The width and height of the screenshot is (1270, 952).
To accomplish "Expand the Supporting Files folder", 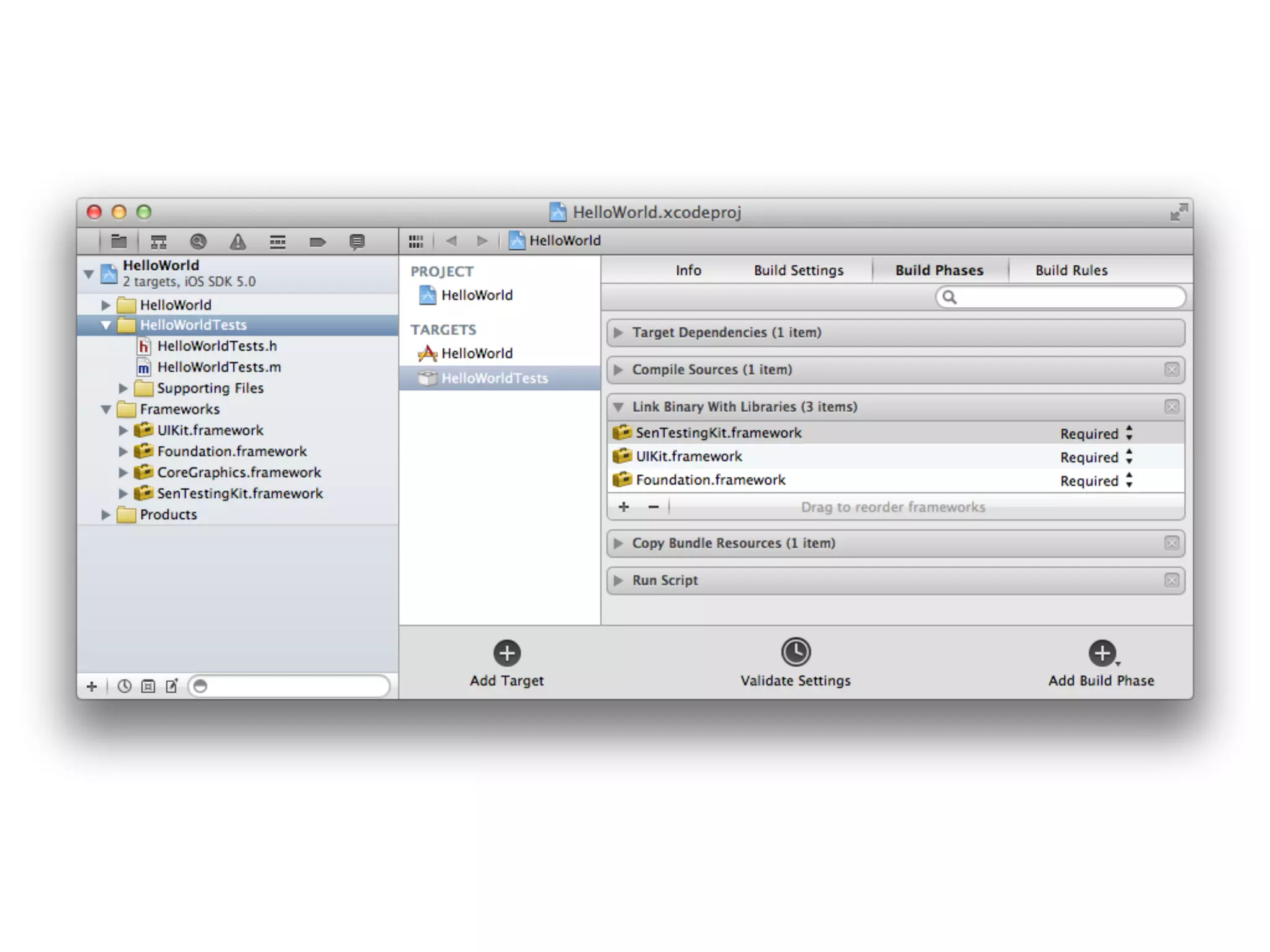I will click(x=123, y=388).
